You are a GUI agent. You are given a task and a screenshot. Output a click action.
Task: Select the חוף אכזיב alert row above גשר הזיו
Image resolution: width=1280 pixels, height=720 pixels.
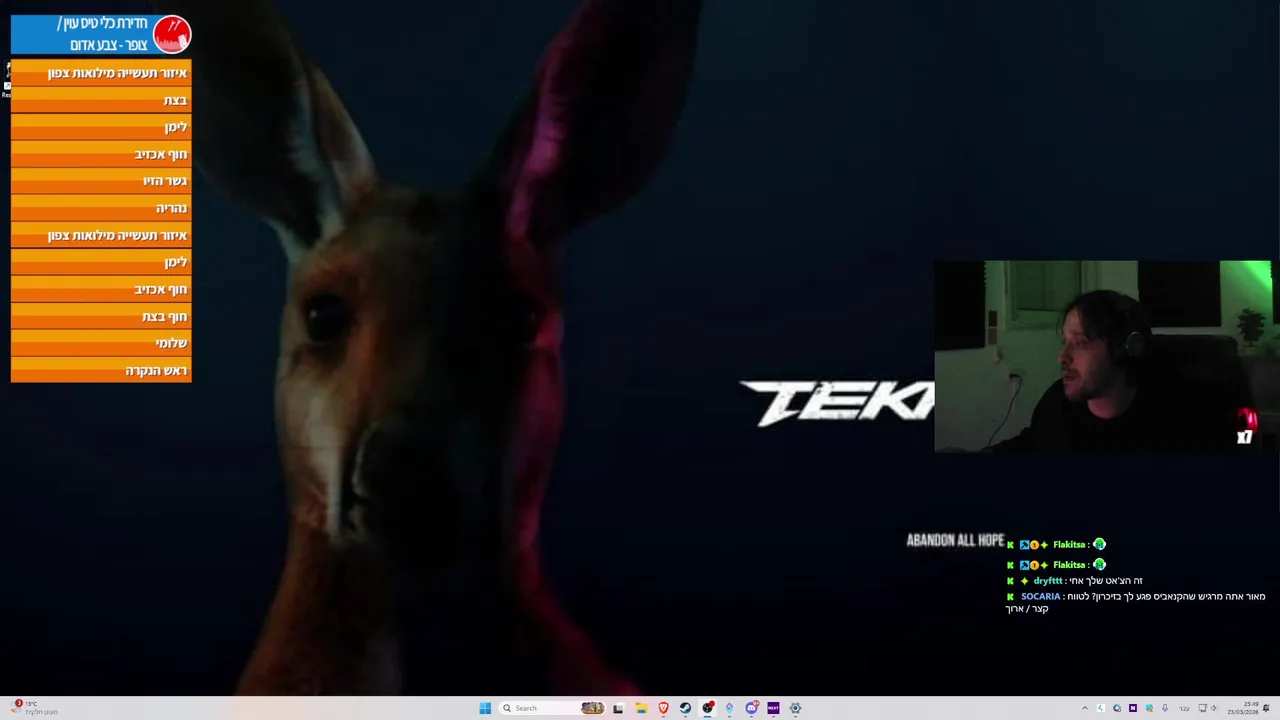101,154
